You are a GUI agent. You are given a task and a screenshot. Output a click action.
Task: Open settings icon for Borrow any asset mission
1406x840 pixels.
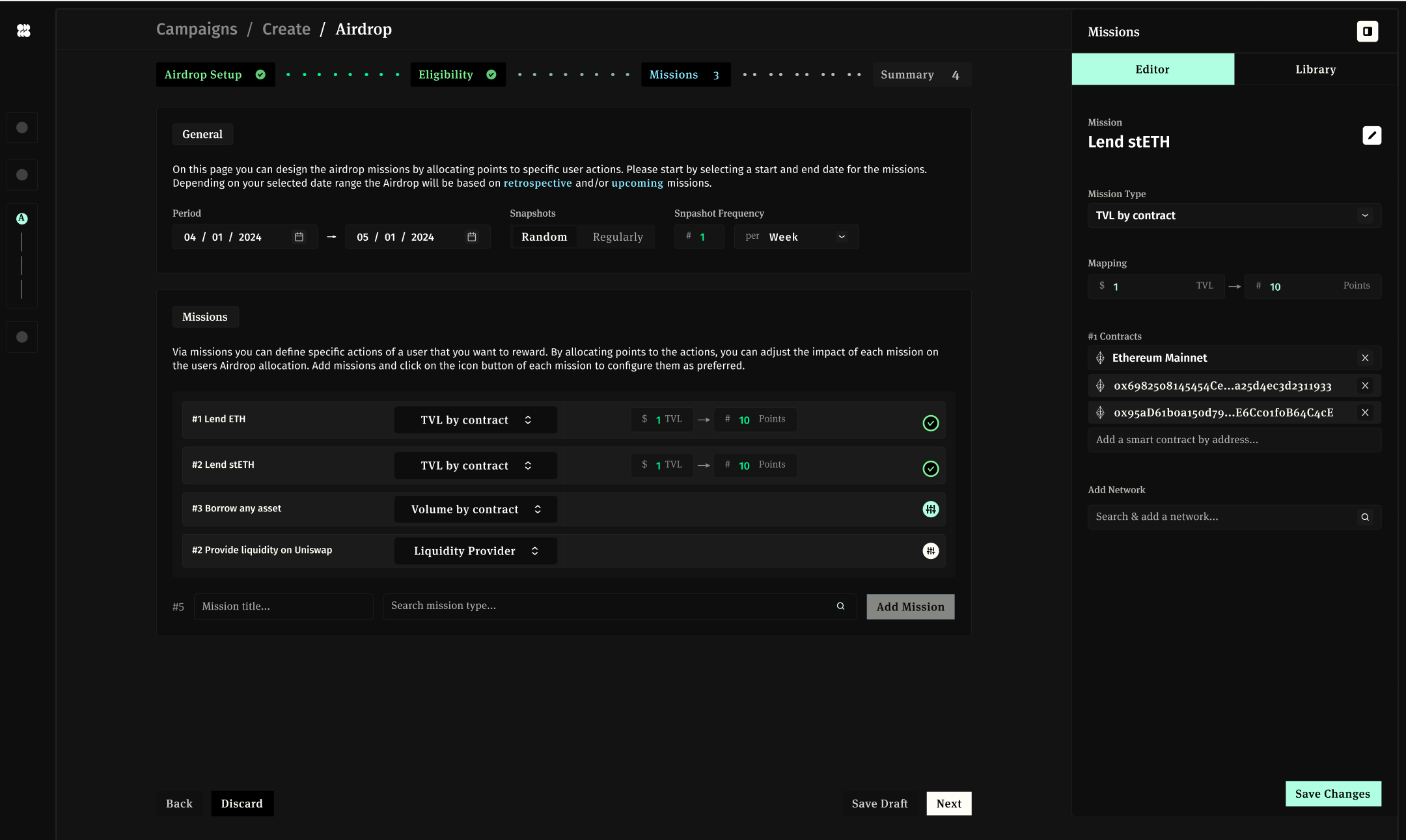(930, 509)
